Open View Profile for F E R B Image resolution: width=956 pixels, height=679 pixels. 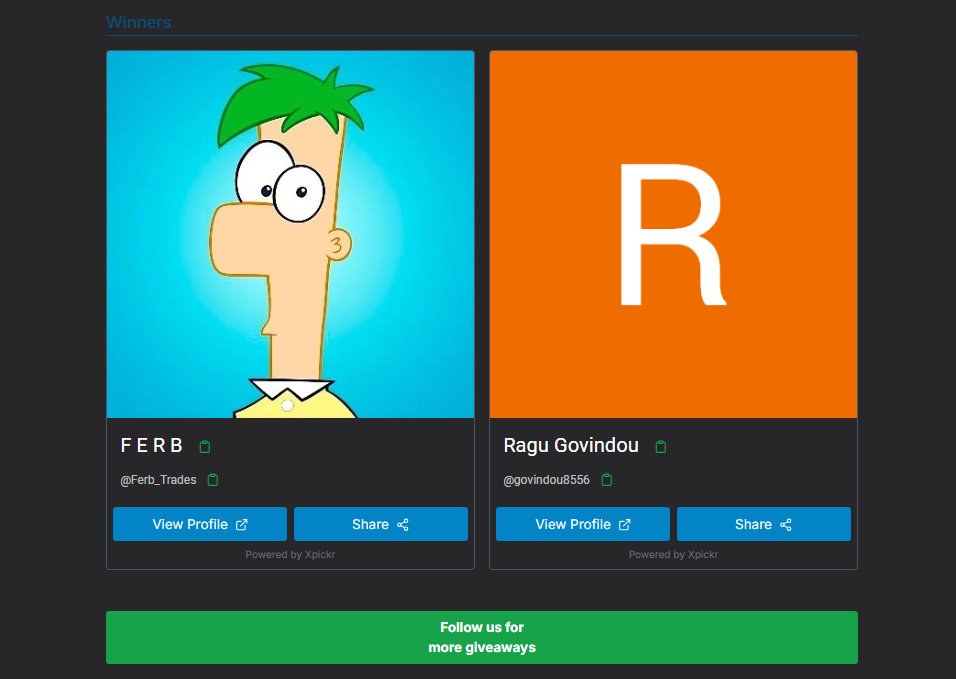(x=200, y=524)
